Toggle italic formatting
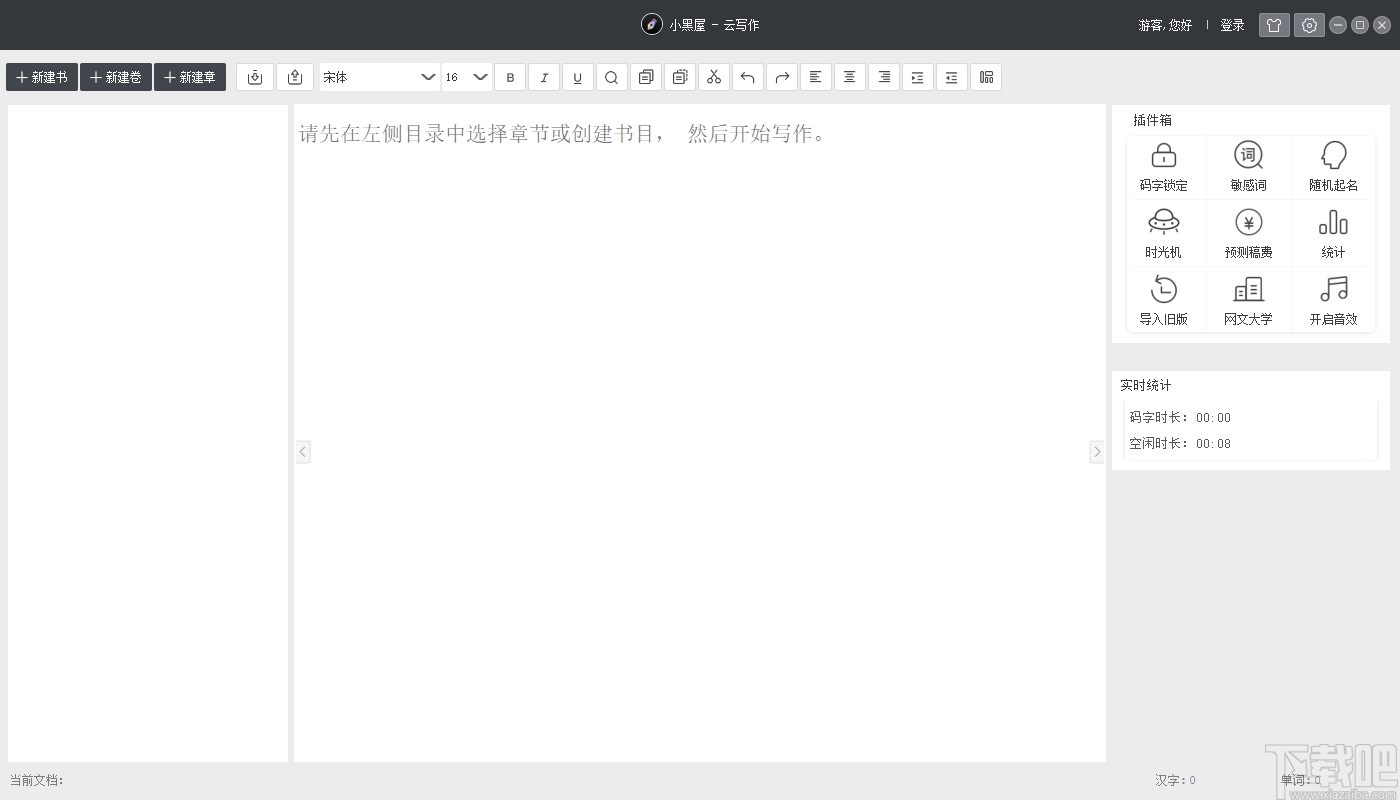This screenshot has height=800, width=1400. pyautogui.click(x=544, y=77)
